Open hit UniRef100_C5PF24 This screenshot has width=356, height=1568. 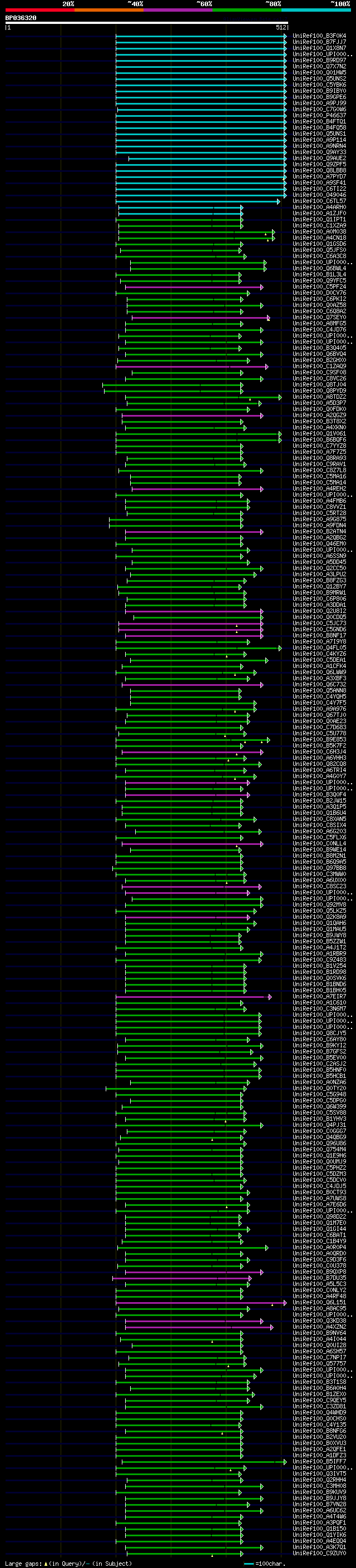[x=319, y=286]
